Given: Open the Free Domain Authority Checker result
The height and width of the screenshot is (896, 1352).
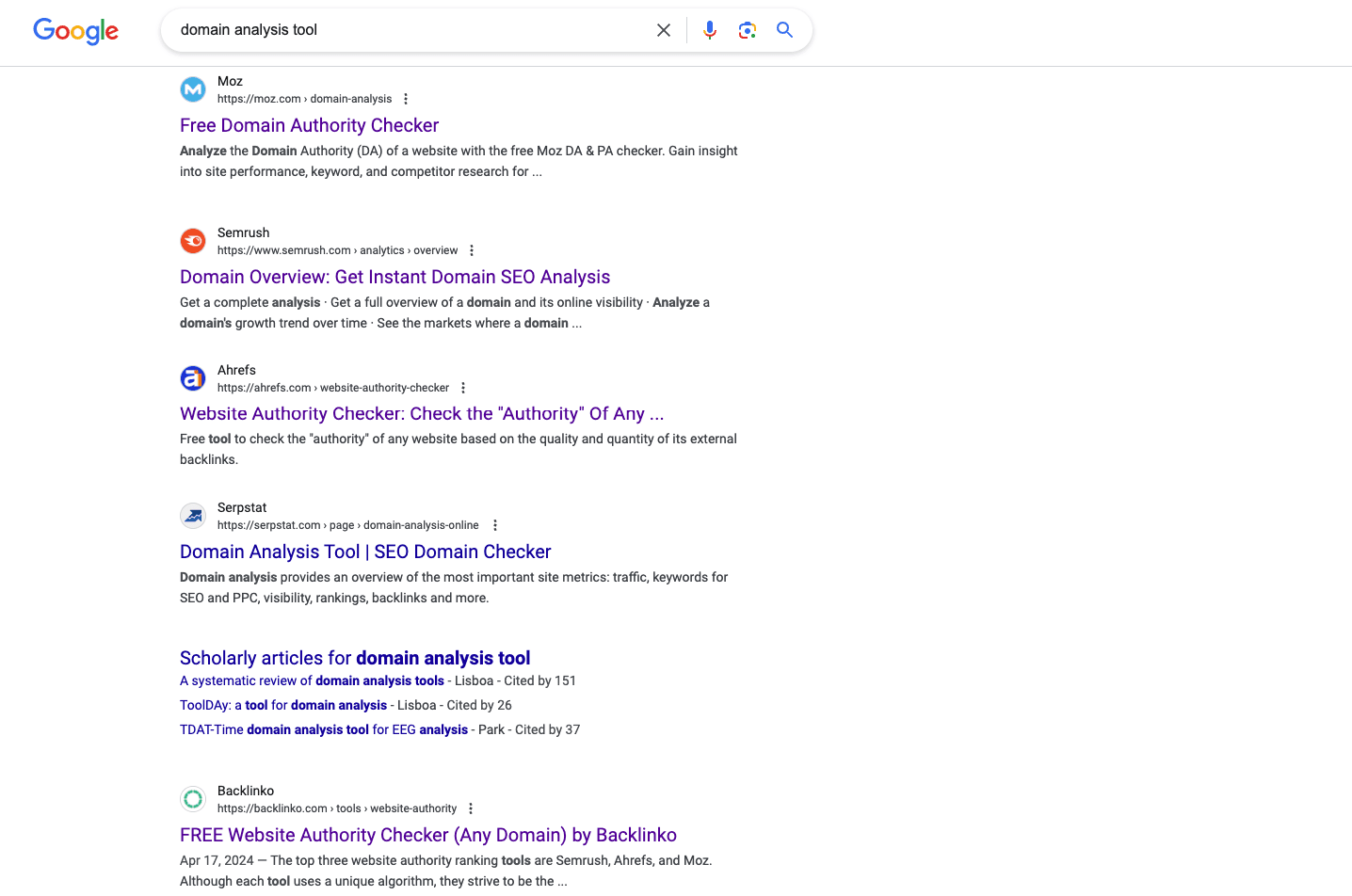Looking at the screenshot, I should point(309,124).
